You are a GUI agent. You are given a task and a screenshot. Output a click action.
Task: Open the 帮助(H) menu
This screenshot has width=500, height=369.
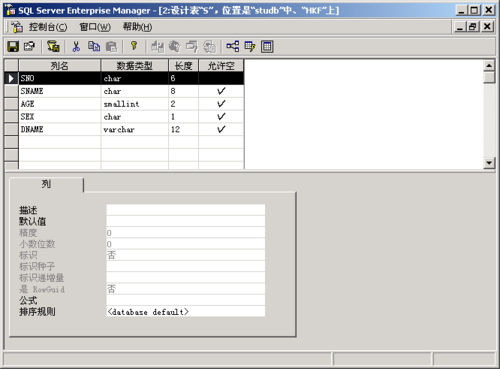137,27
